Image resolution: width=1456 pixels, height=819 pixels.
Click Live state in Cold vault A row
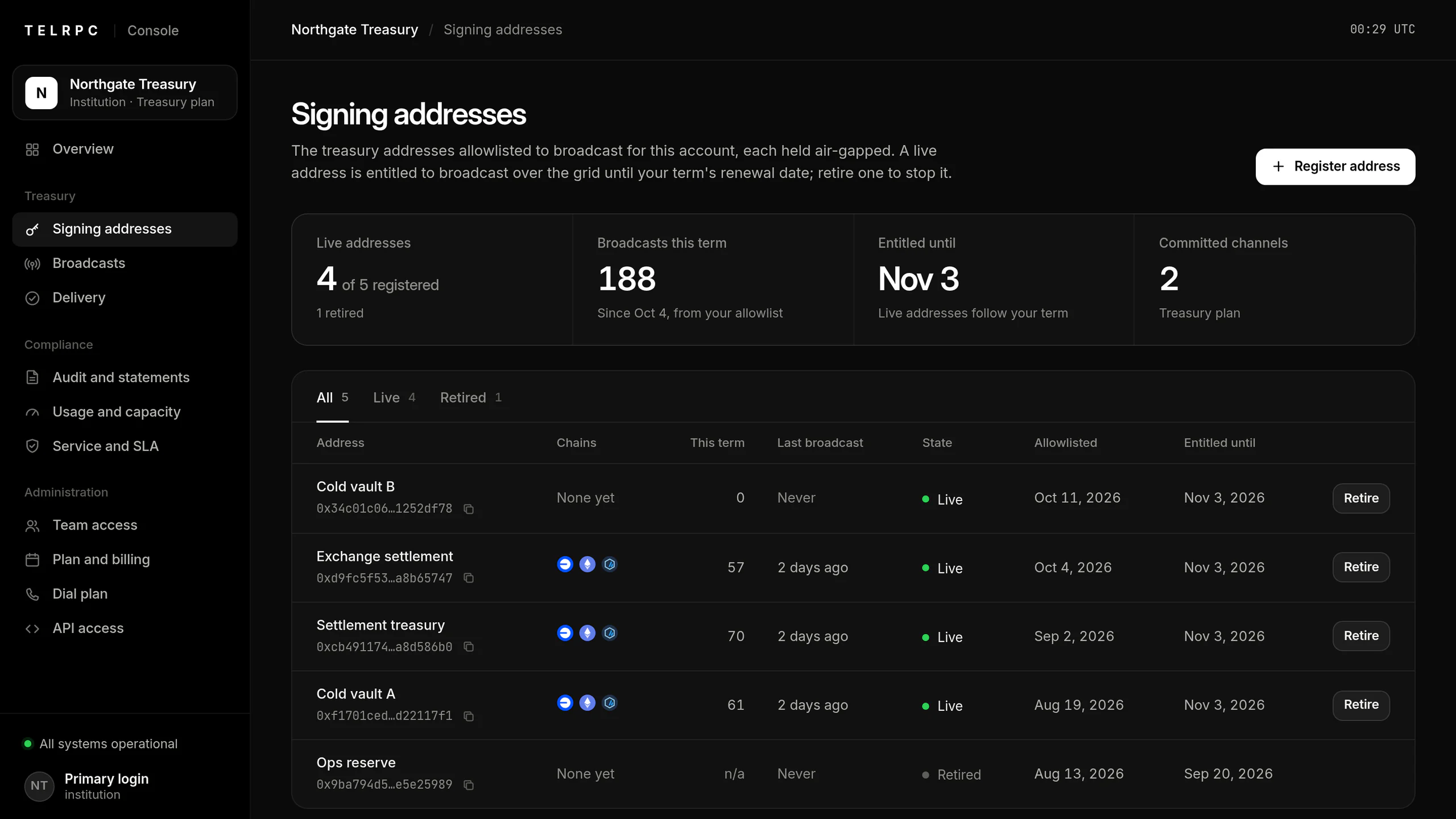tap(942, 706)
